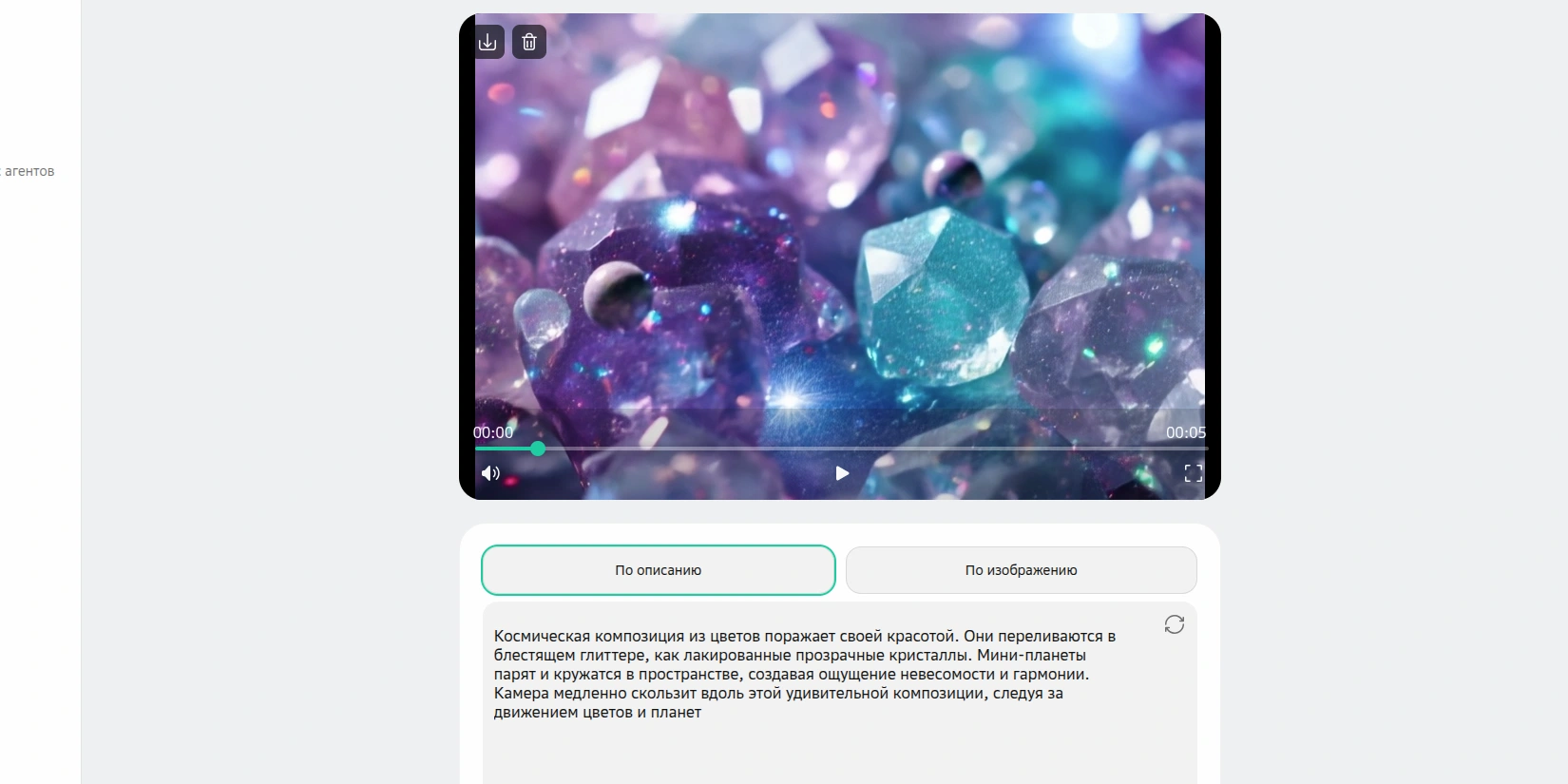Regenerate the prompt with refresh icon
Viewport: 1568px width, 784px height.
(1175, 624)
